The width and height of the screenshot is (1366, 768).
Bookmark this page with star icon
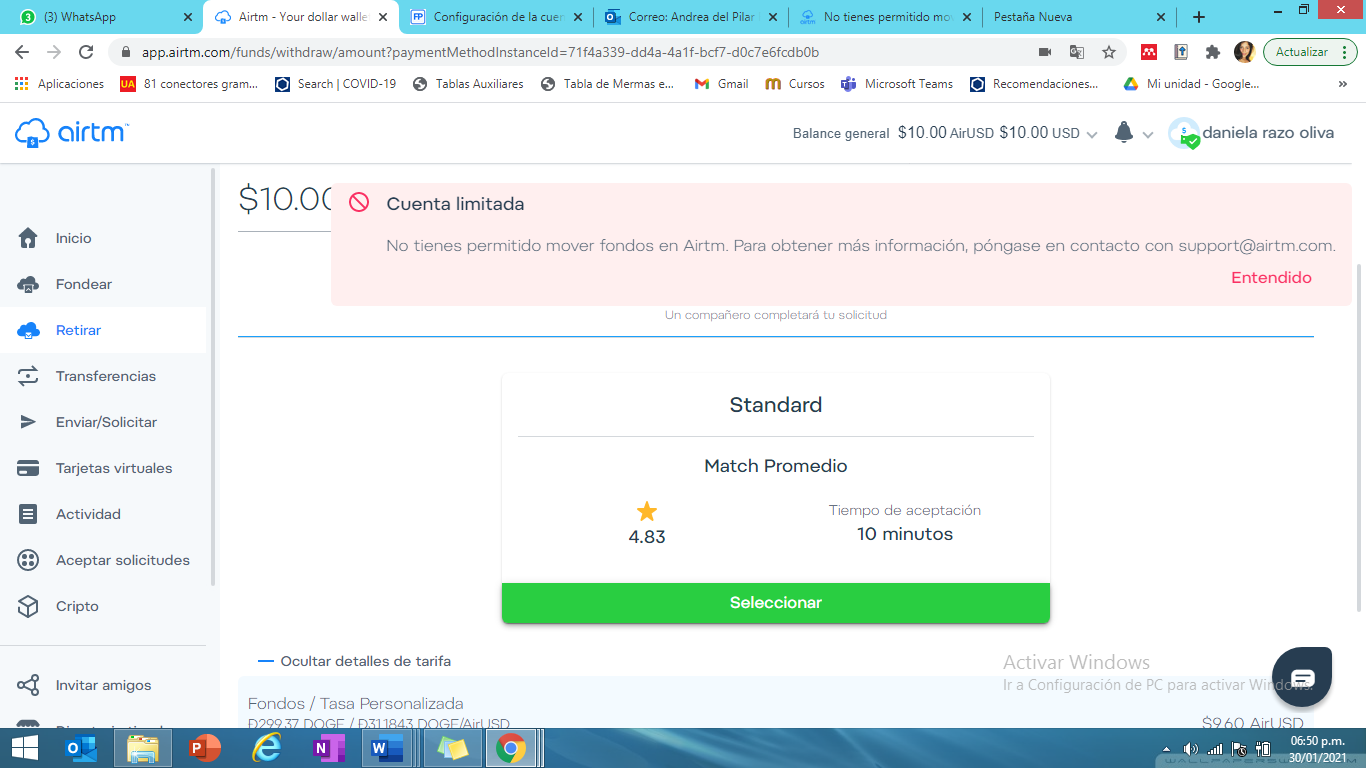coord(1108,52)
